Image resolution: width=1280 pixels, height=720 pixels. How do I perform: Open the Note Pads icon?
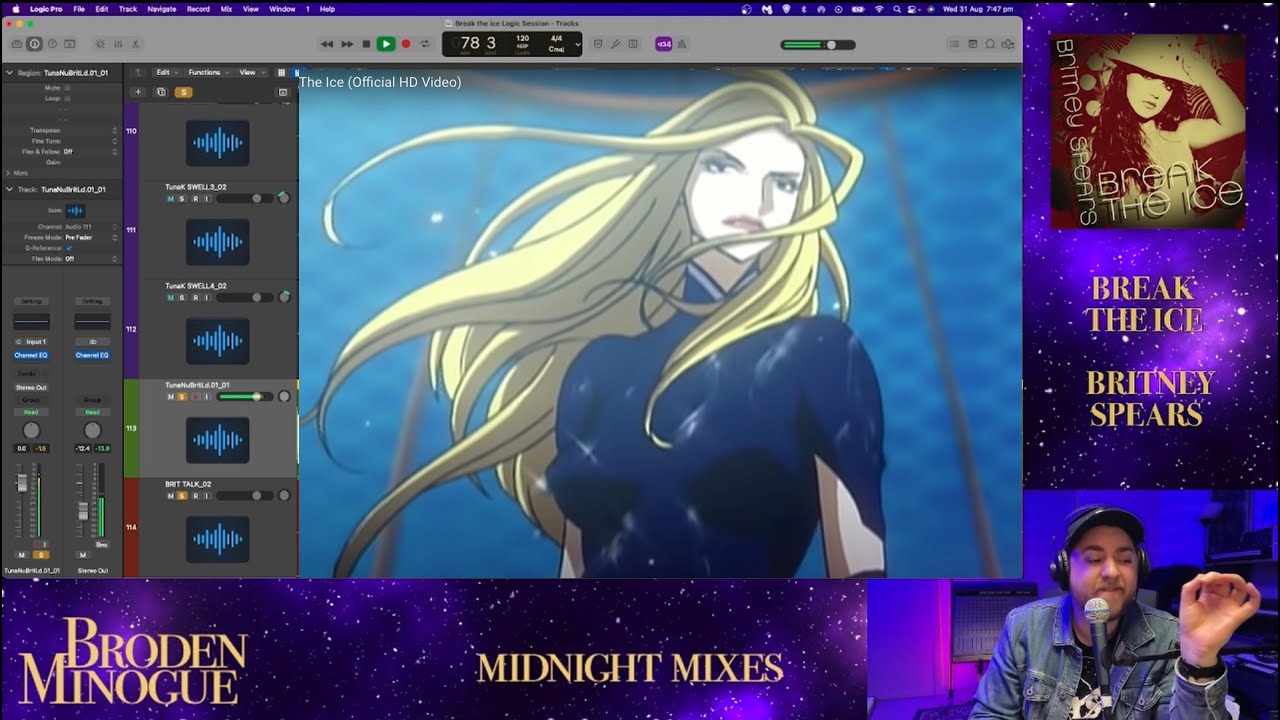972,44
